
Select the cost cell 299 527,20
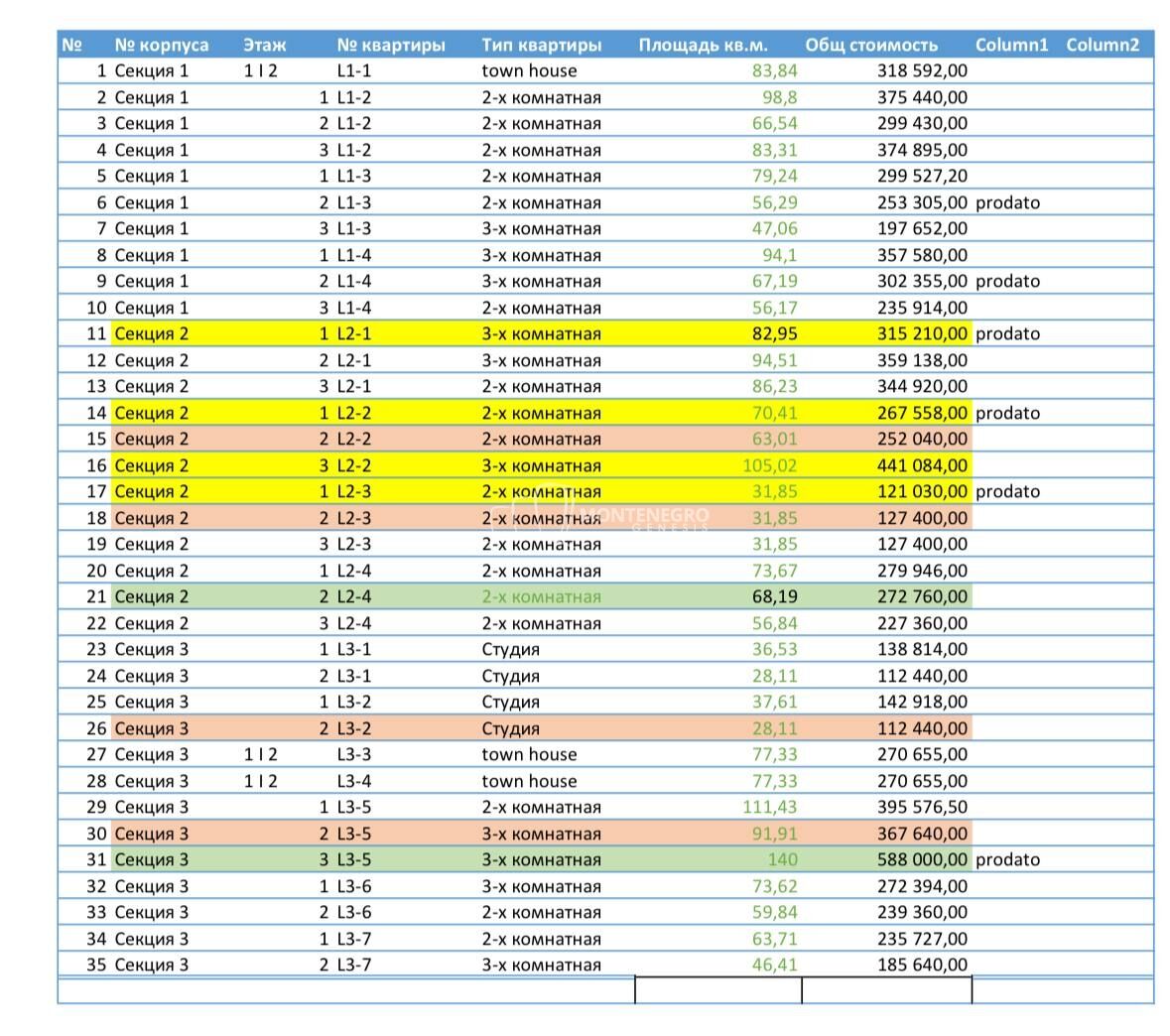[922, 177]
